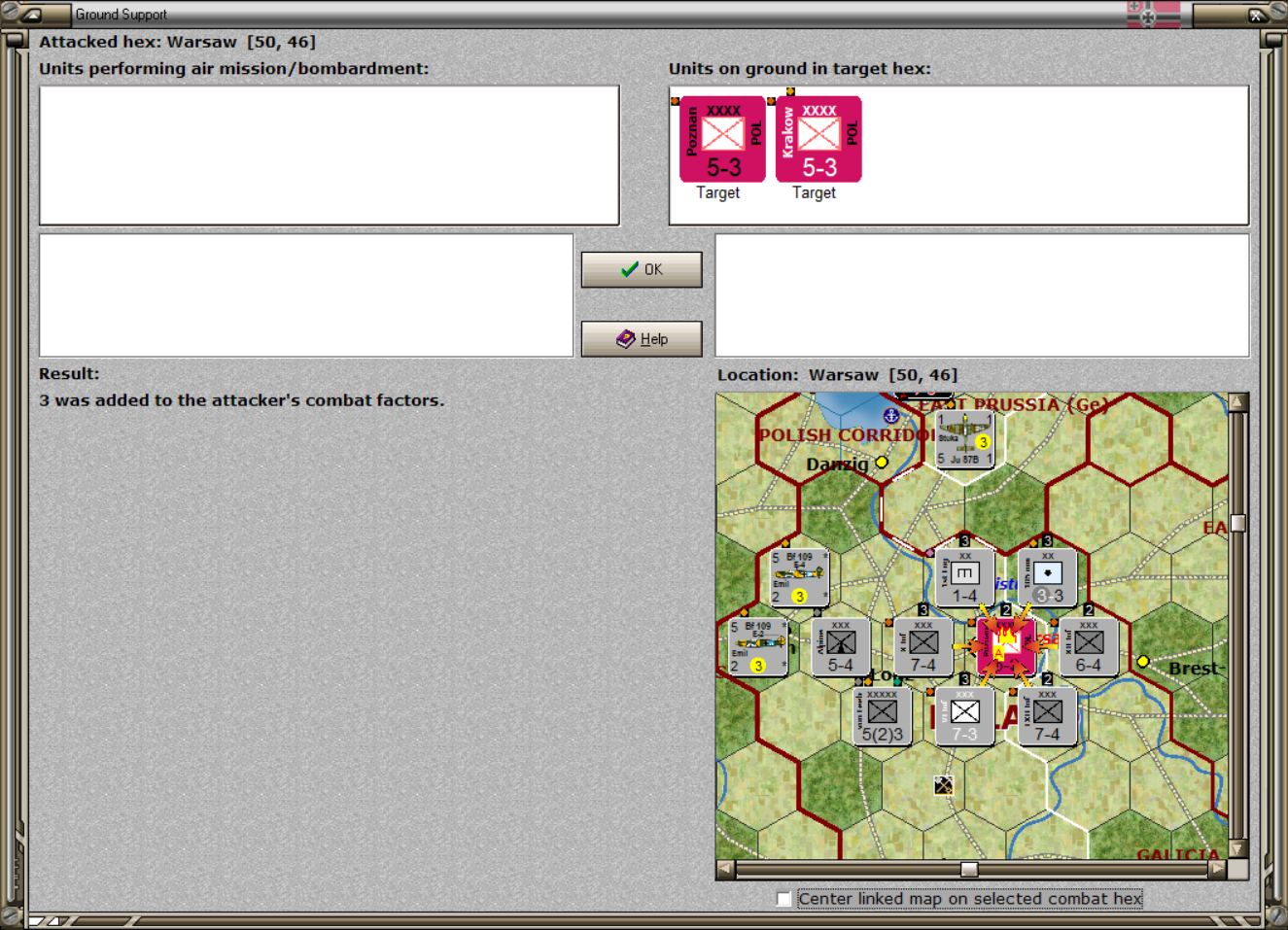This screenshot has width=1288, height=930.
Task: Click the map horizontal scrollbar thumb
Action: pyautogui.click(x=968, y=869)
